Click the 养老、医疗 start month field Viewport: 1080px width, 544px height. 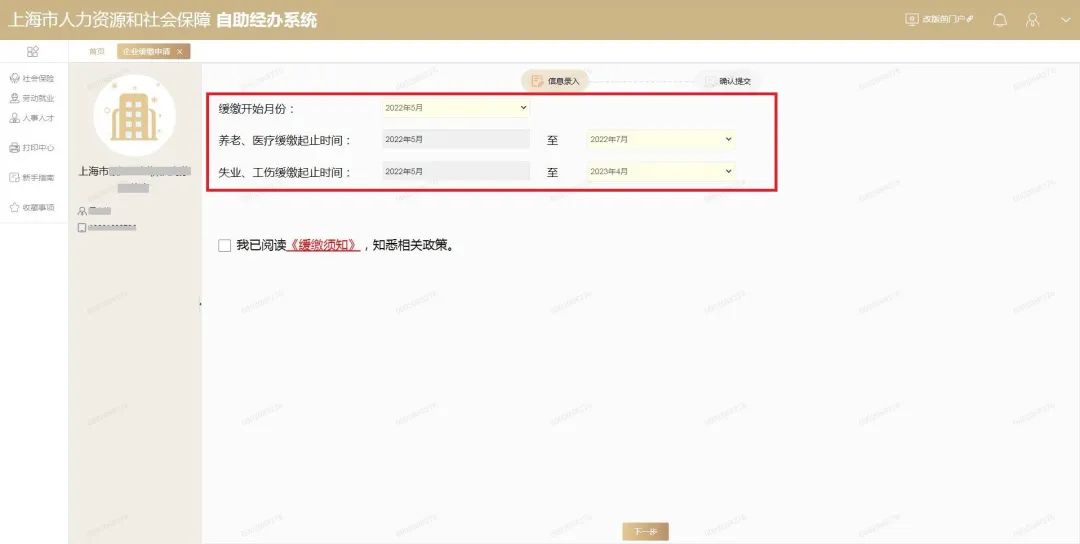455,139
